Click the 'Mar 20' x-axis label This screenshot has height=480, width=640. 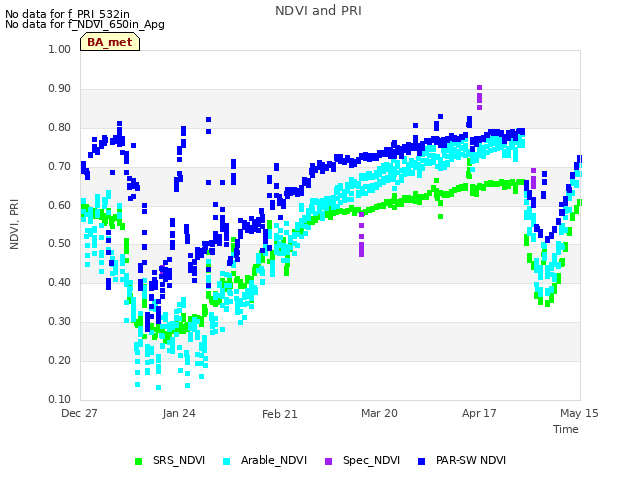(379, 413)
